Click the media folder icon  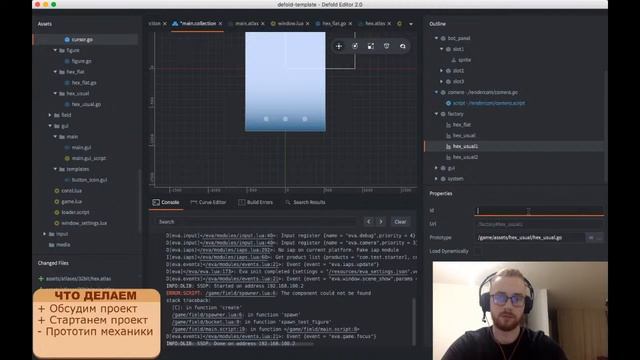(x=51, y=245)
